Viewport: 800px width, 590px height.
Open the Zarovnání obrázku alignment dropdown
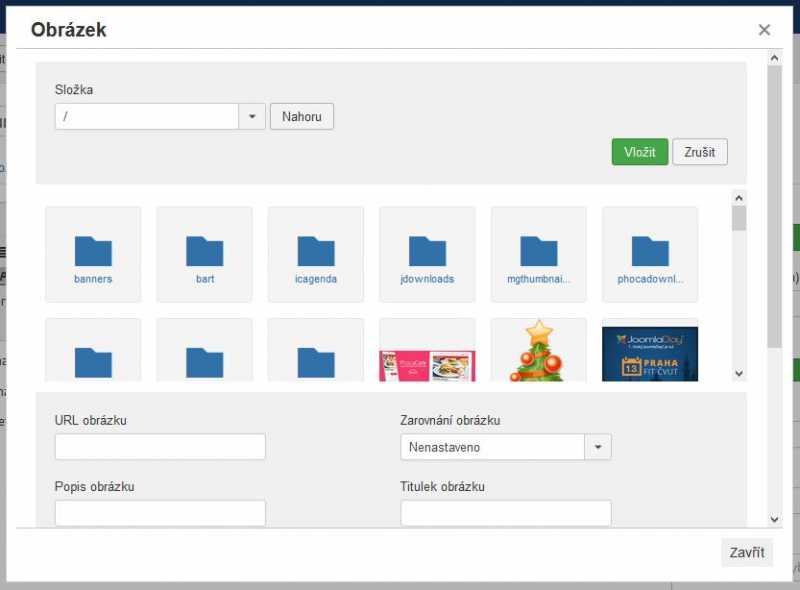pos(506,447)
